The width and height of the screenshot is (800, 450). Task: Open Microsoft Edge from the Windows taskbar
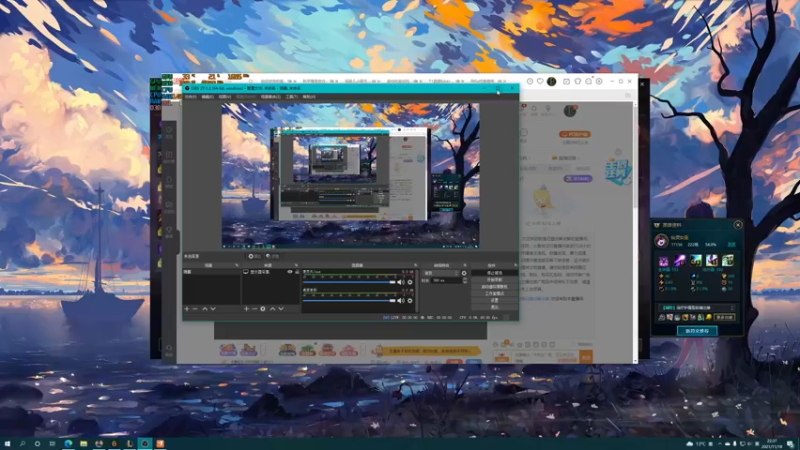pyautogui.click(x=68, y=444)
